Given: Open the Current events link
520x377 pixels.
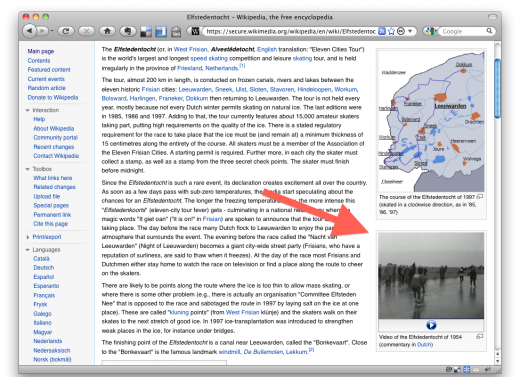Looking at the screenshot, I should click(46, 79).
